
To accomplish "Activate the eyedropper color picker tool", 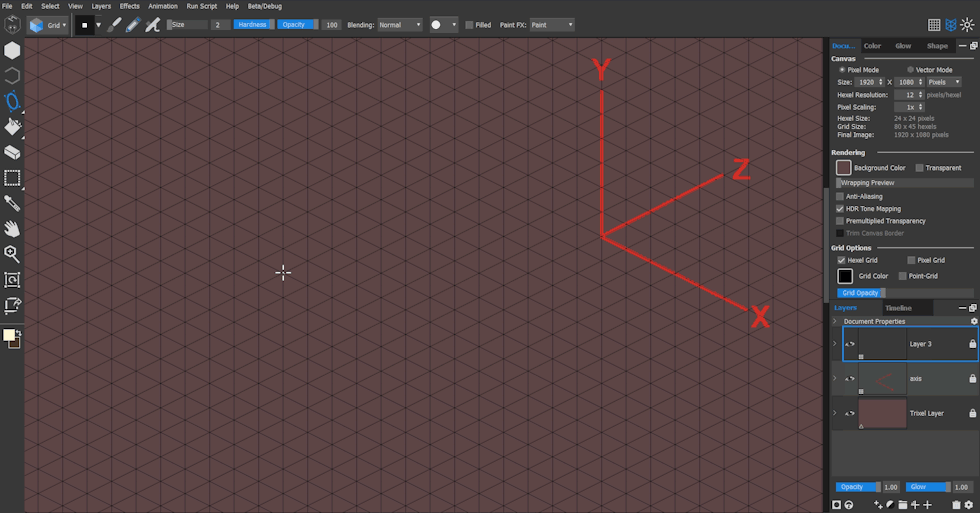I will pyautogui.click(x=13, y=203).
